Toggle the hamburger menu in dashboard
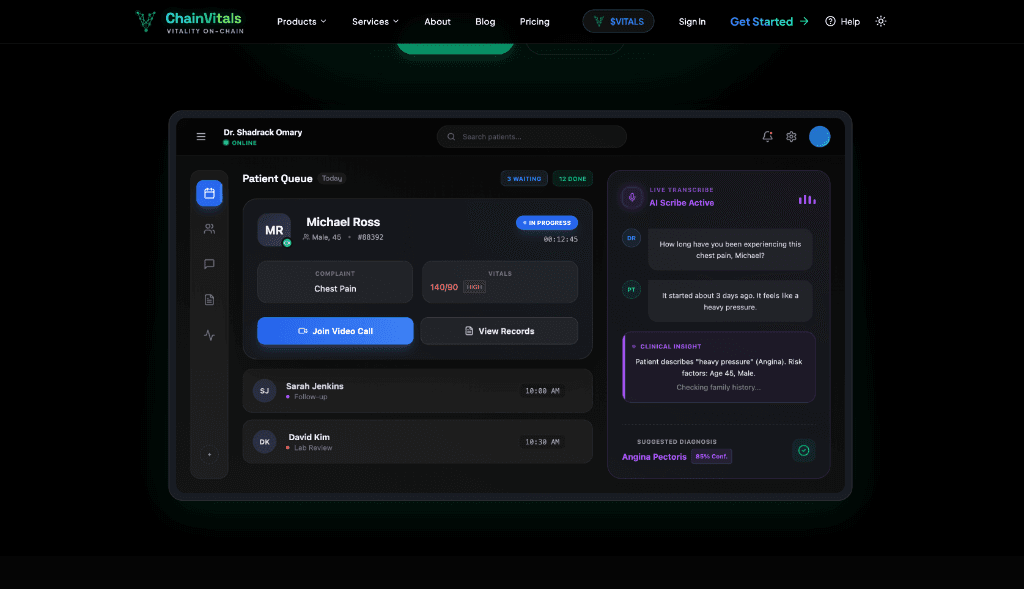1024x589 pixels. [x=201, y=137]
